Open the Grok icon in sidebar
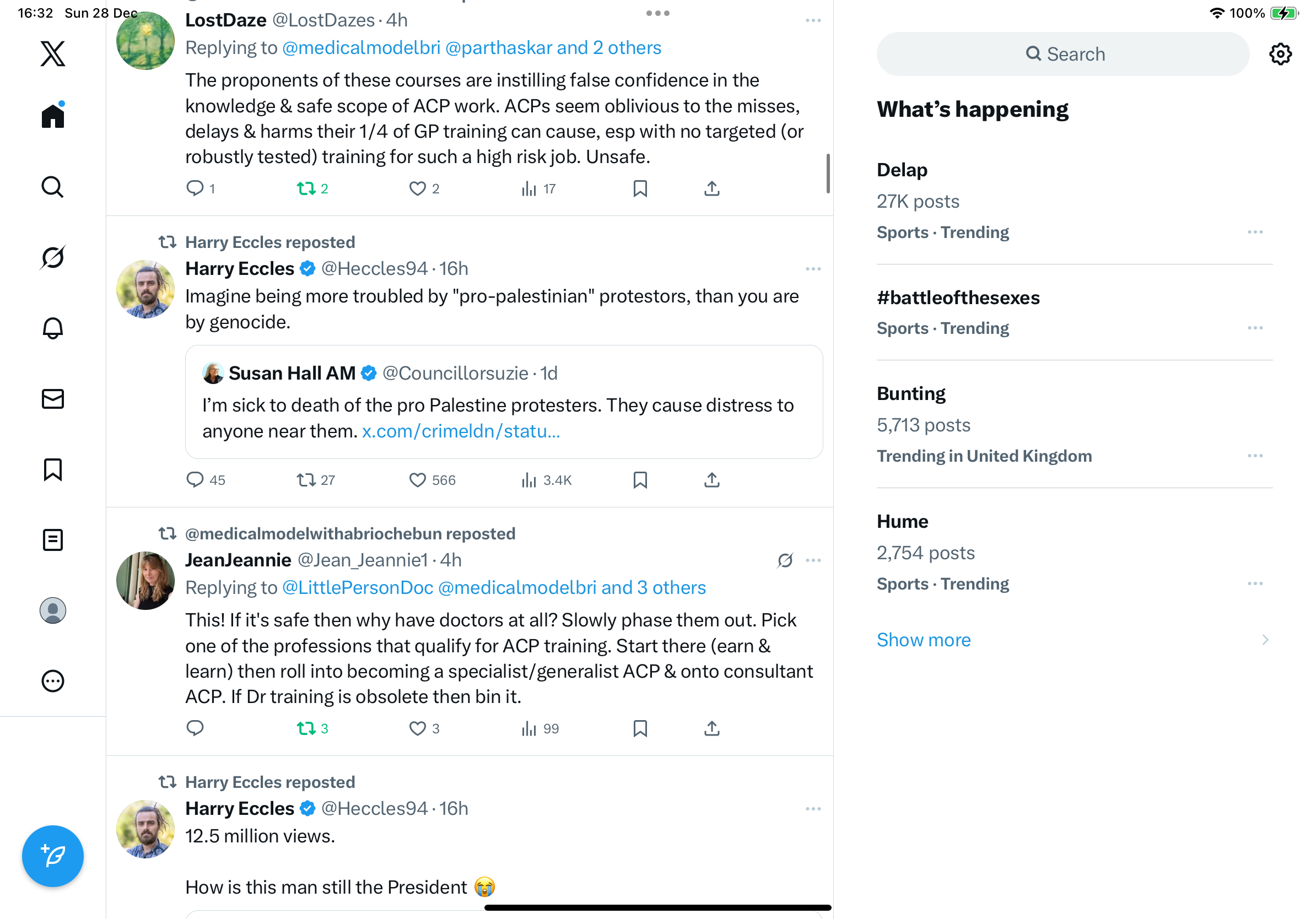Viewport: 1316px width, 919px height. [53, 257]
